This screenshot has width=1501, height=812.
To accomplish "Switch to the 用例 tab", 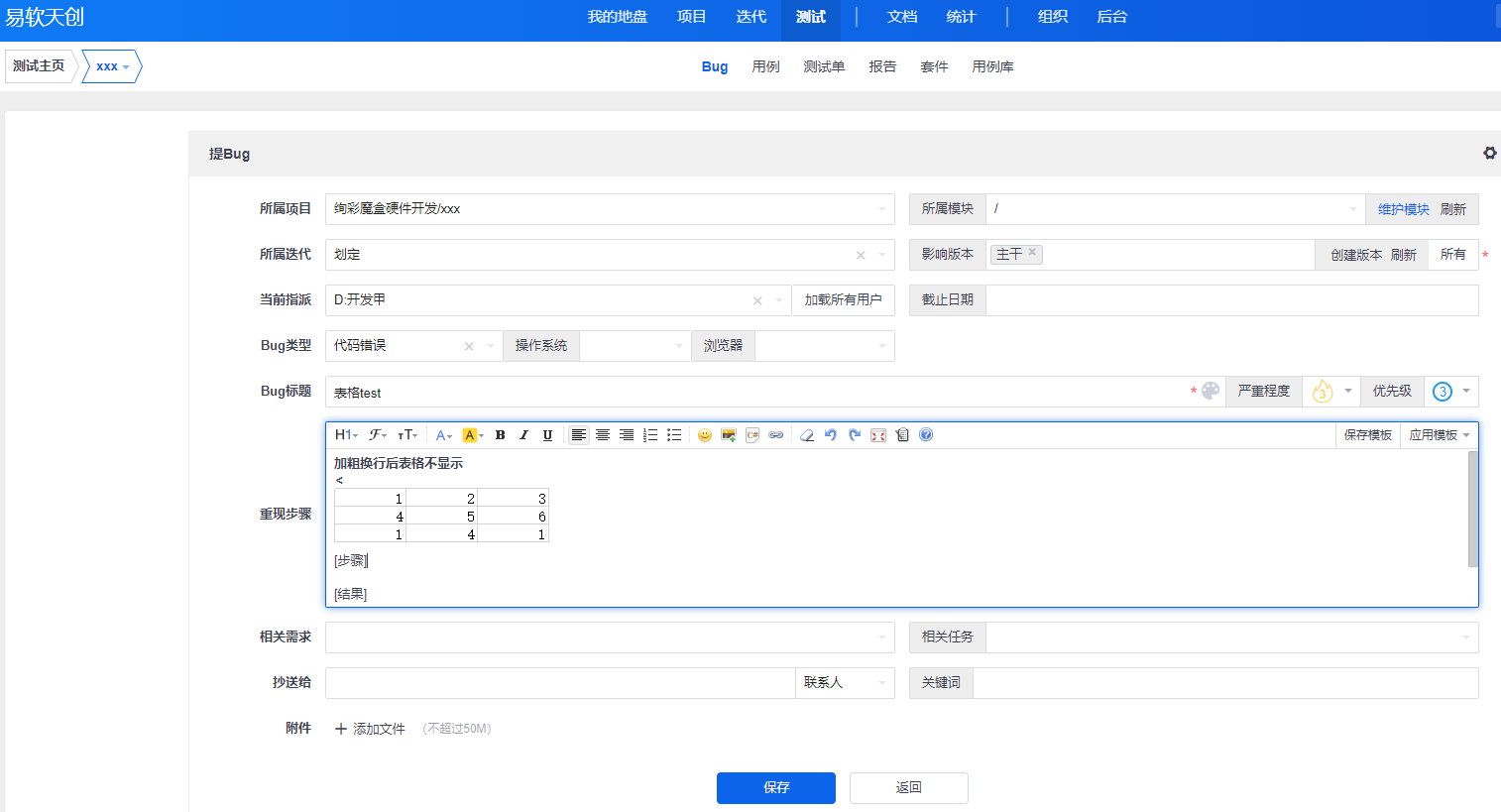I will [x=765, y=66].
